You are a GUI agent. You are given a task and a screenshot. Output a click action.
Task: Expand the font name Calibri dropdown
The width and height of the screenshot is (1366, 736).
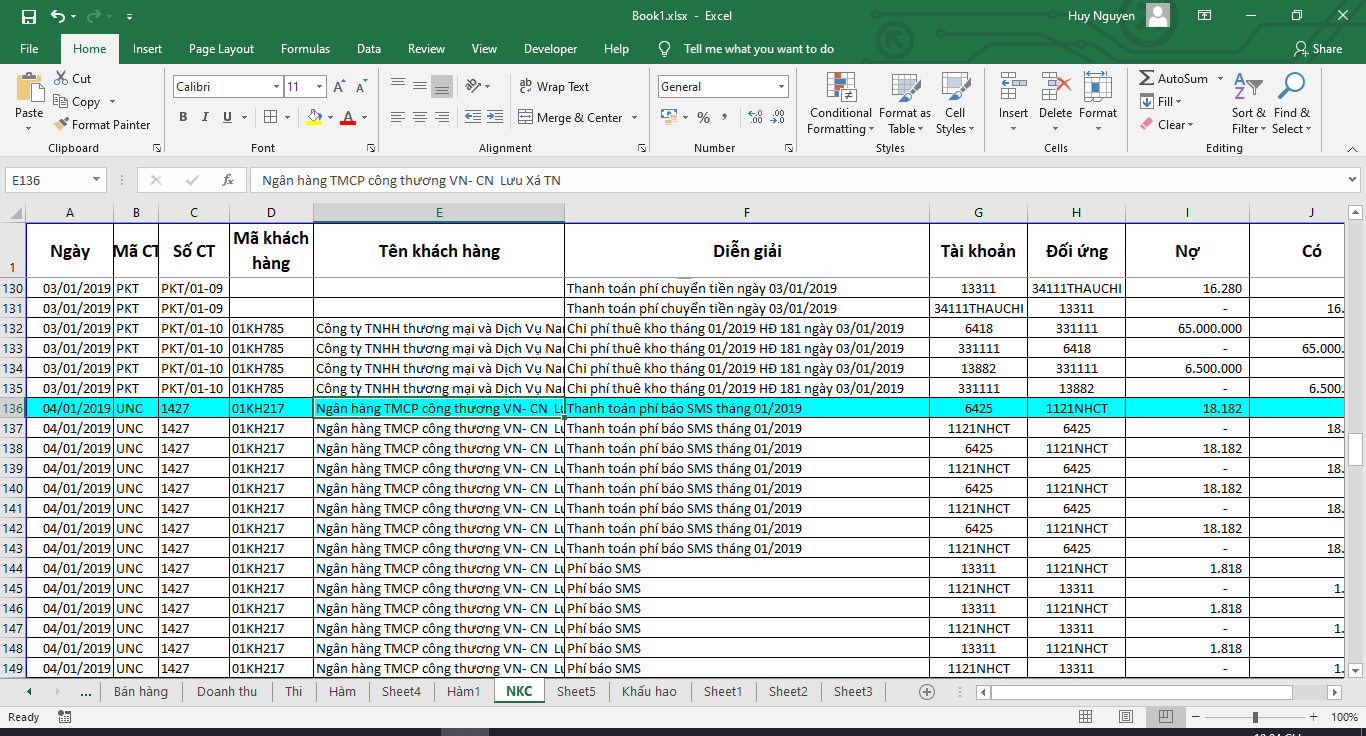coord(276,87)
